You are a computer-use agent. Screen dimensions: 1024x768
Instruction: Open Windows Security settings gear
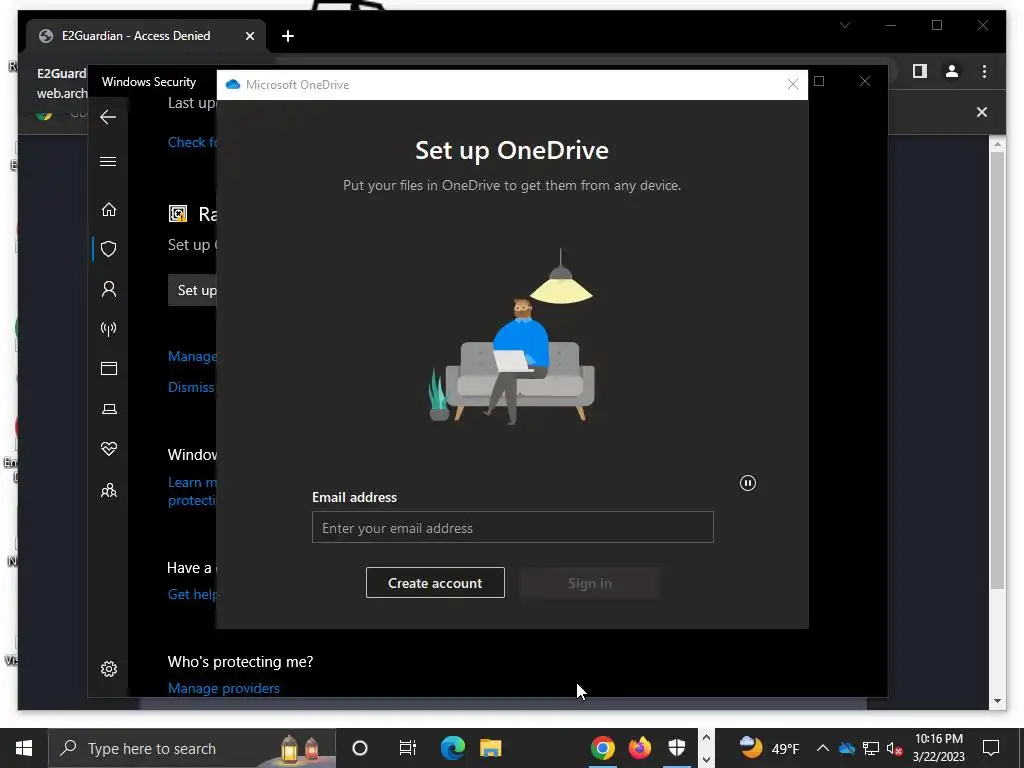[x=108, y=669]
